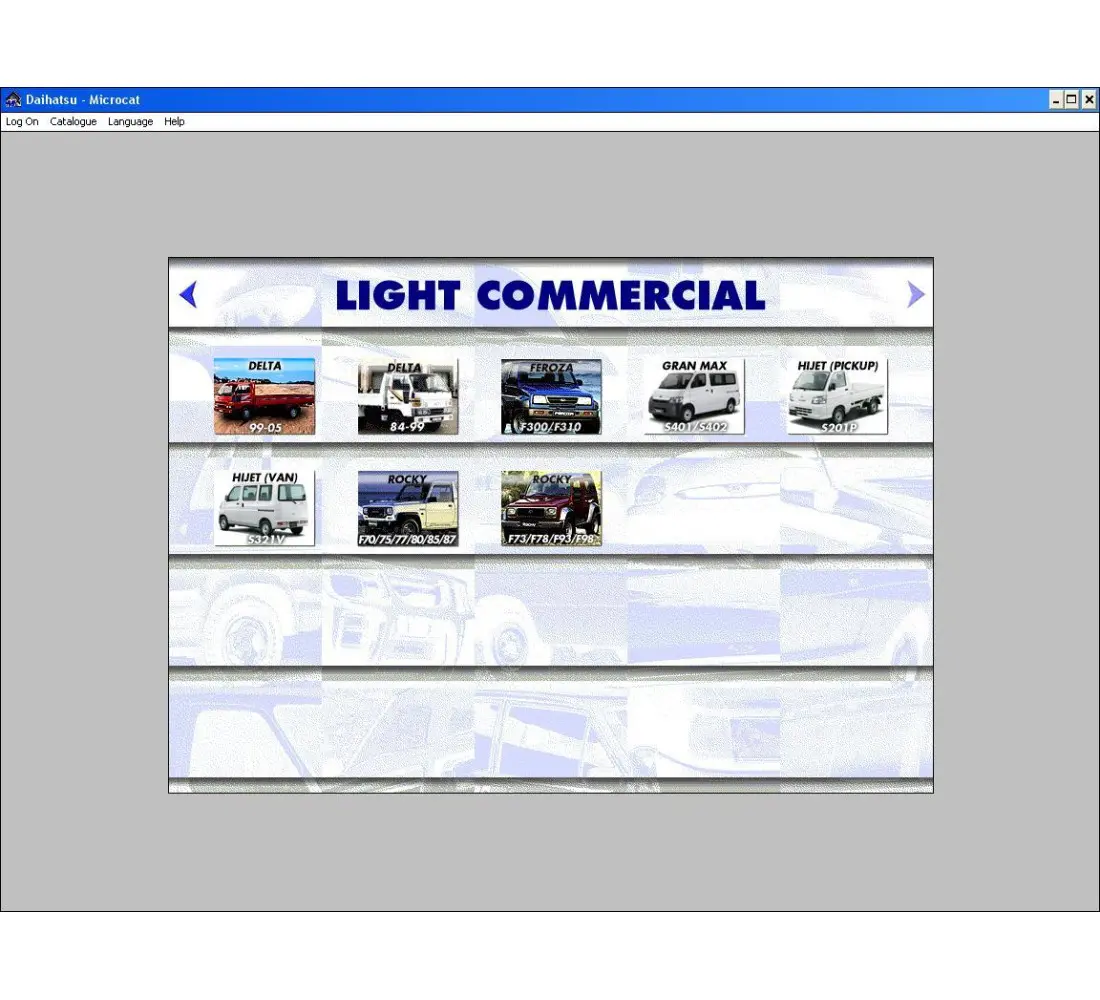Screen dimensions: 1100x1000
Task: Go to next vehicle category with right arrow
Action: coord(915,295)
